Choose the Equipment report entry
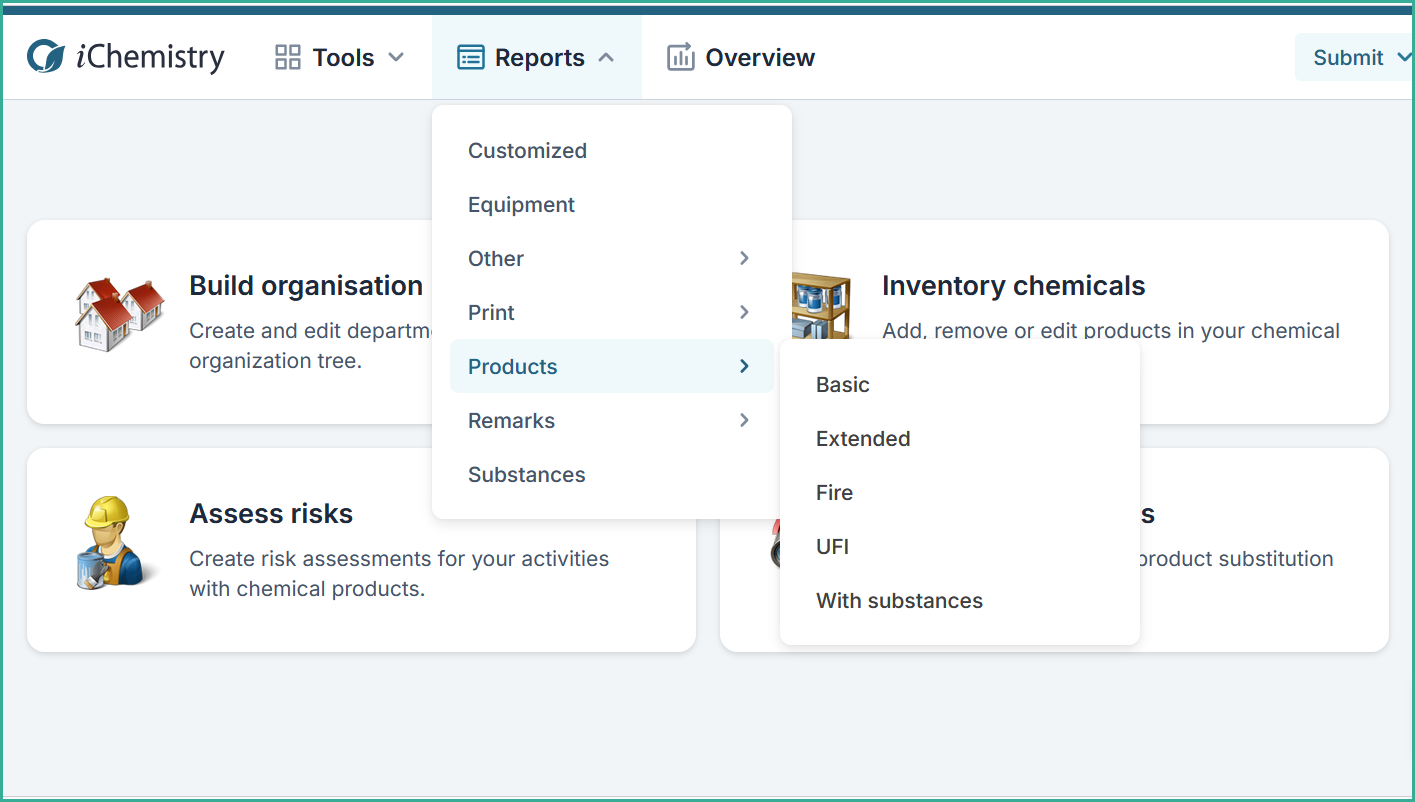Screen dimensions: 1415x802 pos(521,205)
